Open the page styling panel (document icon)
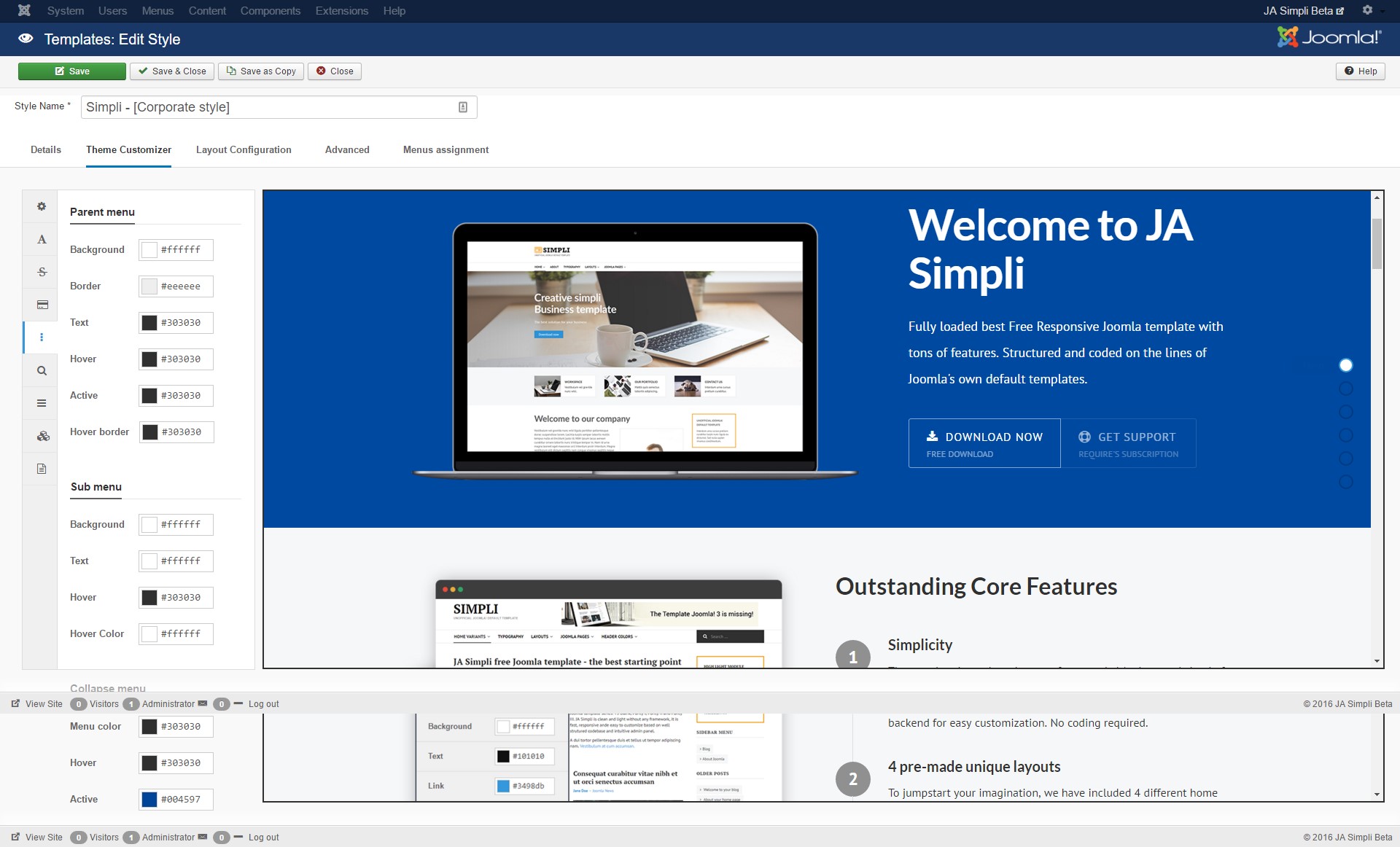The image size is (1400, 847). pos(40,469)
